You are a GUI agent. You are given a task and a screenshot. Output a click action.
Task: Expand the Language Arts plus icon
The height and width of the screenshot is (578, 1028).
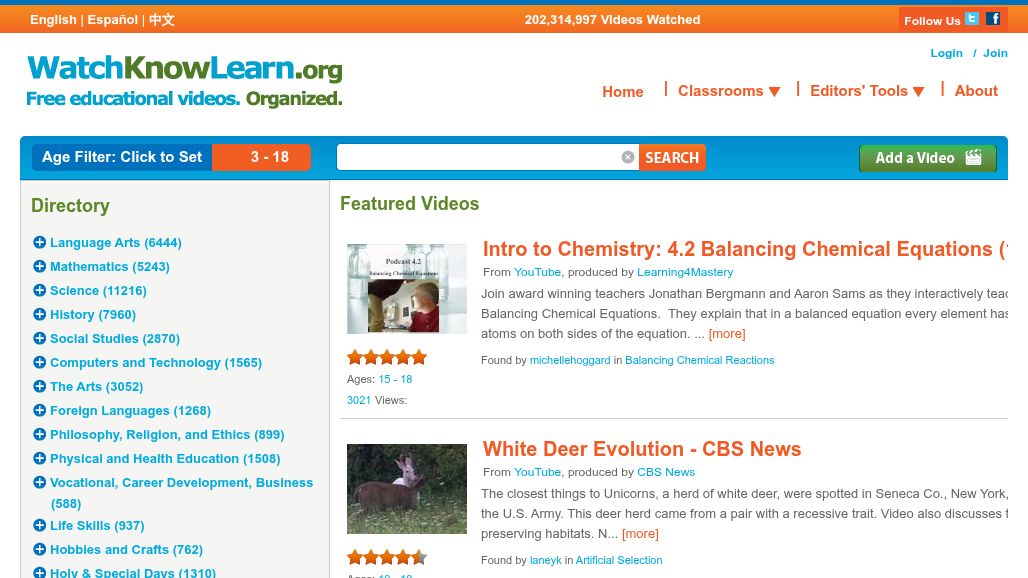click(x=39, y=242)
